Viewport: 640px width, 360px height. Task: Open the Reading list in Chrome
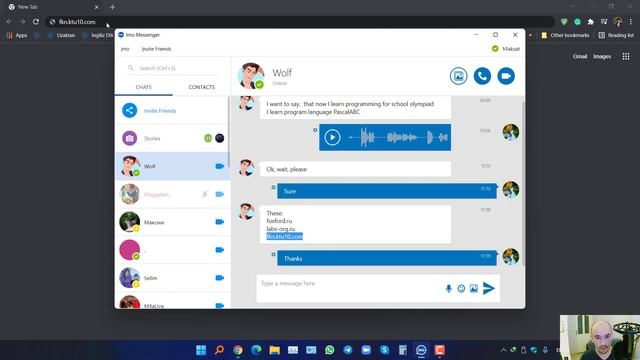tap(616, 36)
